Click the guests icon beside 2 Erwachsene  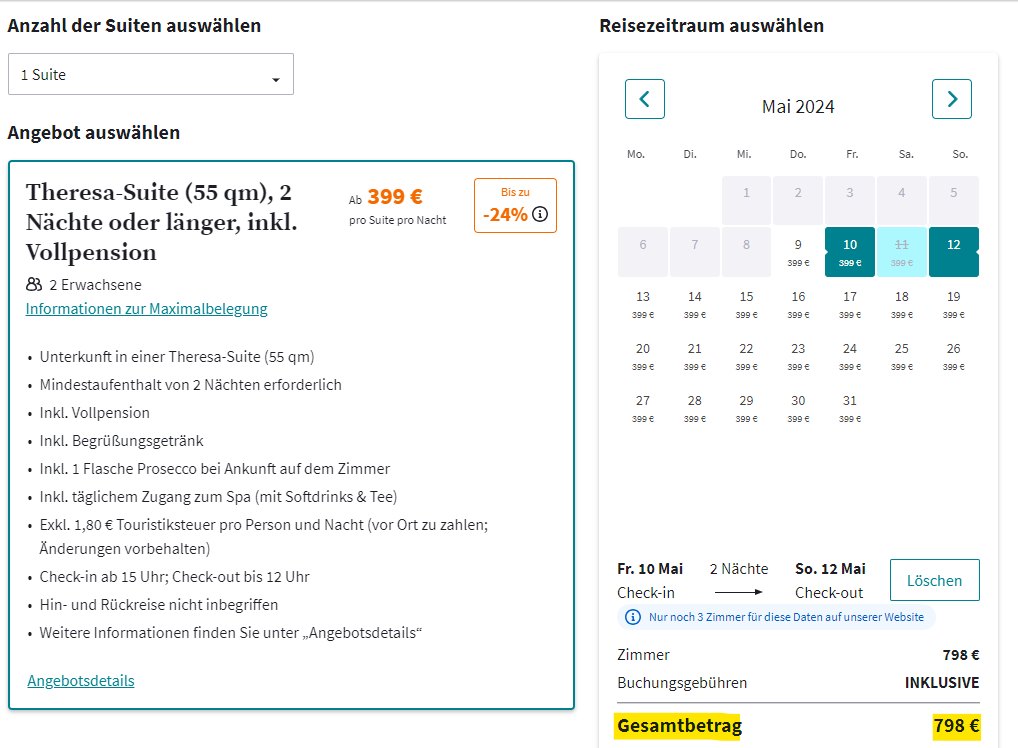[34, 284]
